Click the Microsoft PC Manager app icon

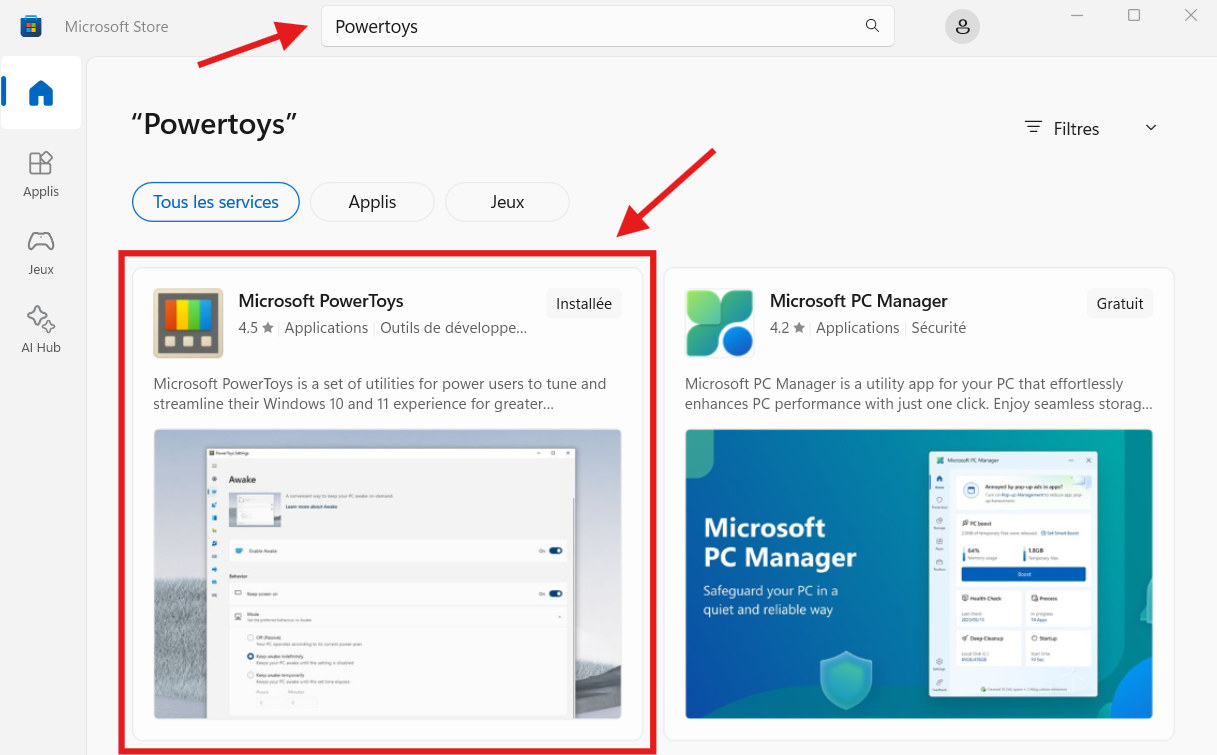pyautogui.click(x=719, y=323)
